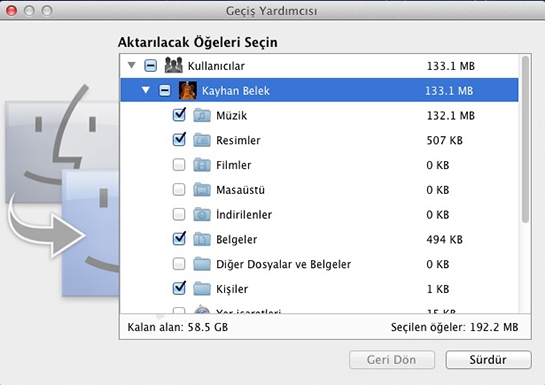The height and width of the screenshot is (385, 545).
Task: Uncheck the Resimler checkbox
Action: coord(179,140)
